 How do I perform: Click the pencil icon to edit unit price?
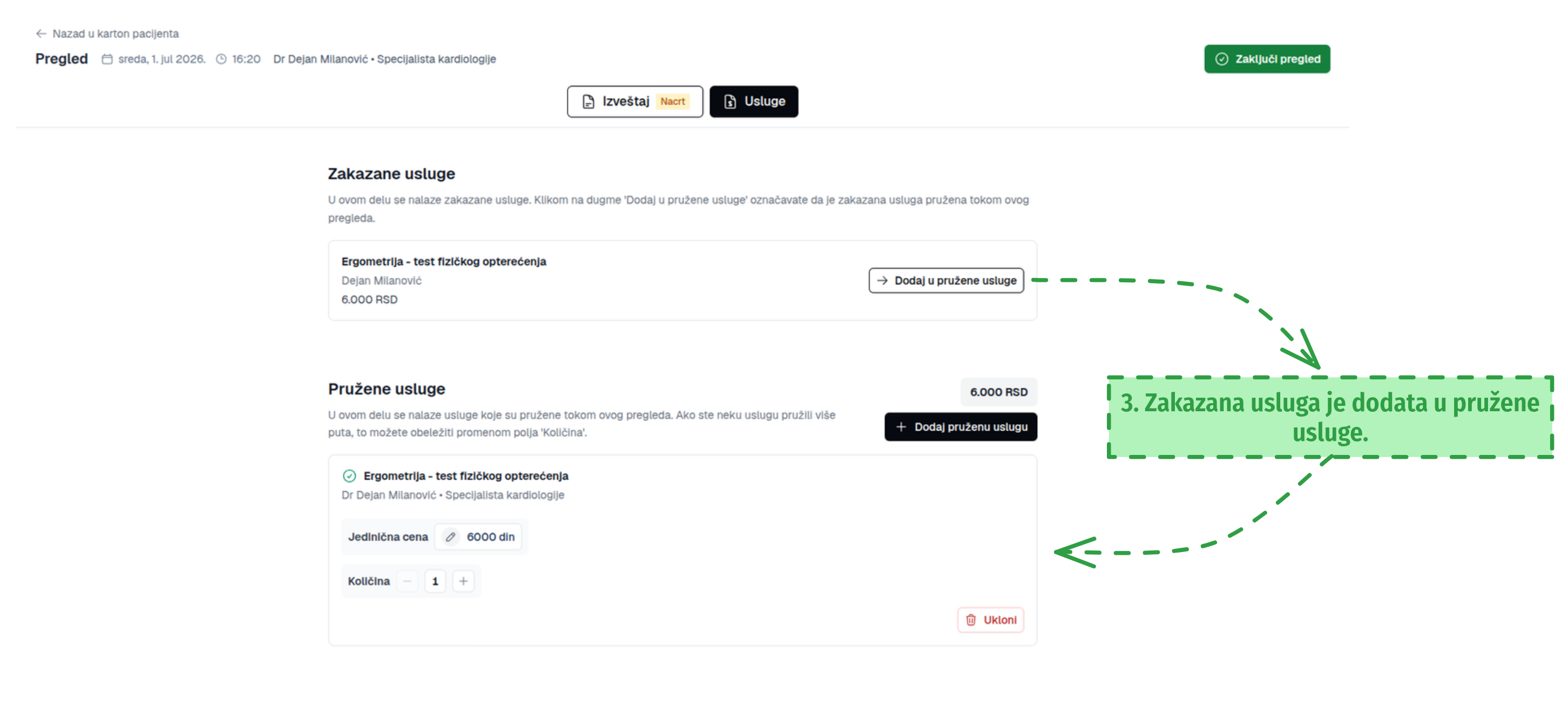click(x=450, y=537)
